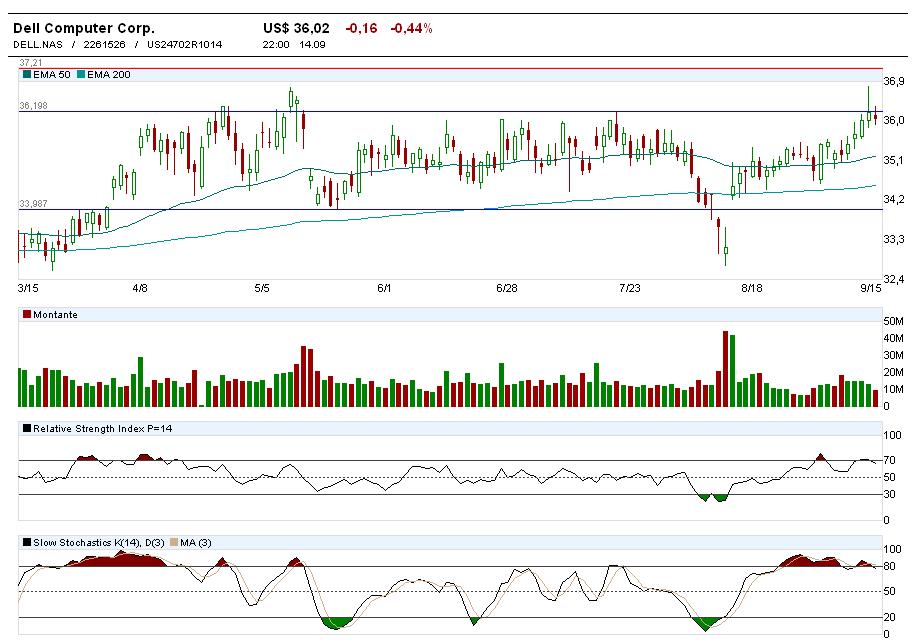This screenshot has height=643, width=913.
Task: Click the Montante volume panel label
Action: point(55,315)
